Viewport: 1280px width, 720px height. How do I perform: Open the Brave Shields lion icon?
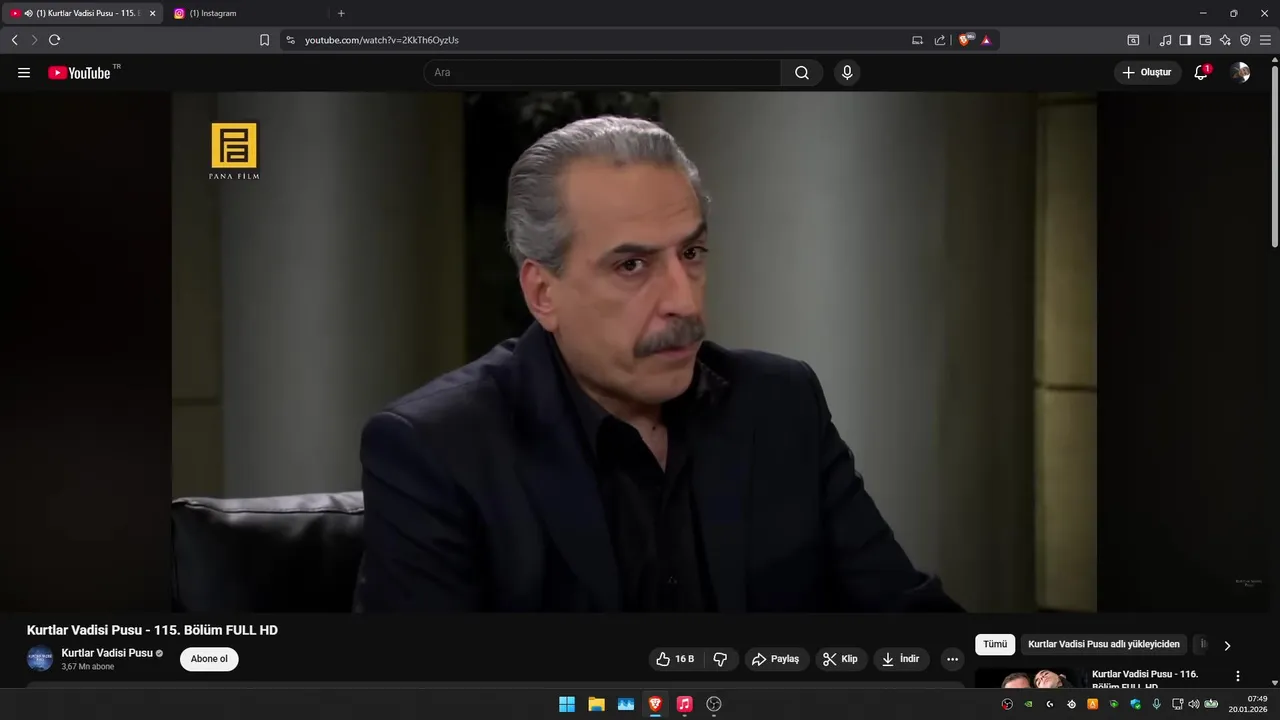tap(965, 40)
